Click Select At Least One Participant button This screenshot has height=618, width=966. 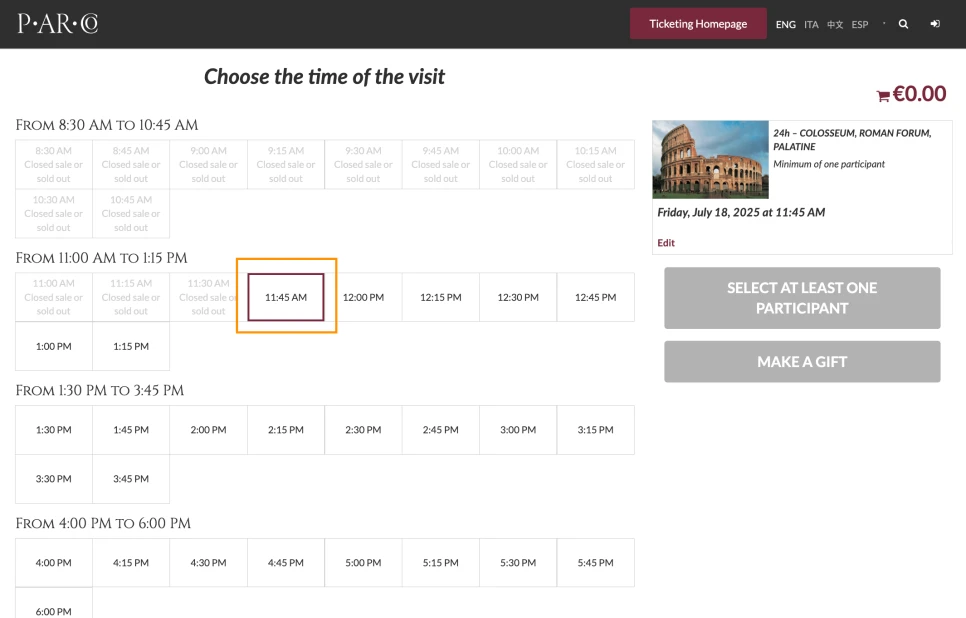click(802, 298)
